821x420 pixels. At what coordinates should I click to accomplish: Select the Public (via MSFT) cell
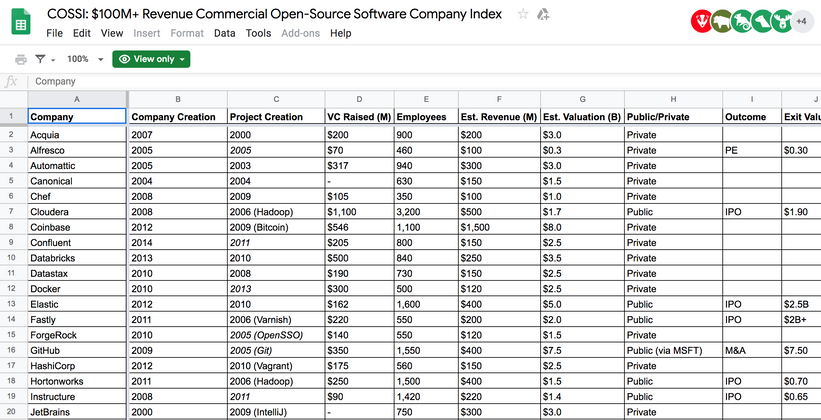tap(673, 350)
